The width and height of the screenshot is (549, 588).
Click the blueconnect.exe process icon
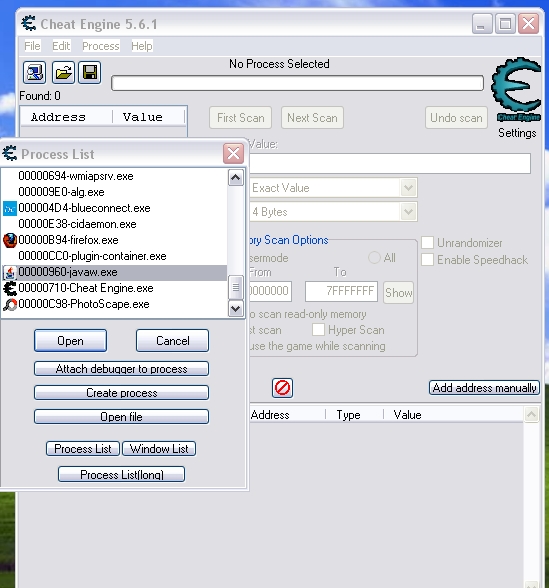pos(10,208)
